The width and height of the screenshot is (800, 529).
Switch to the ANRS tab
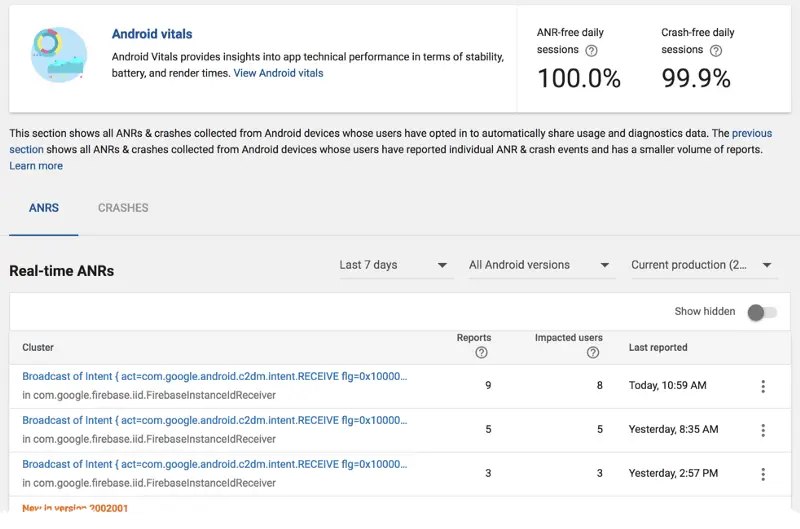44,208
